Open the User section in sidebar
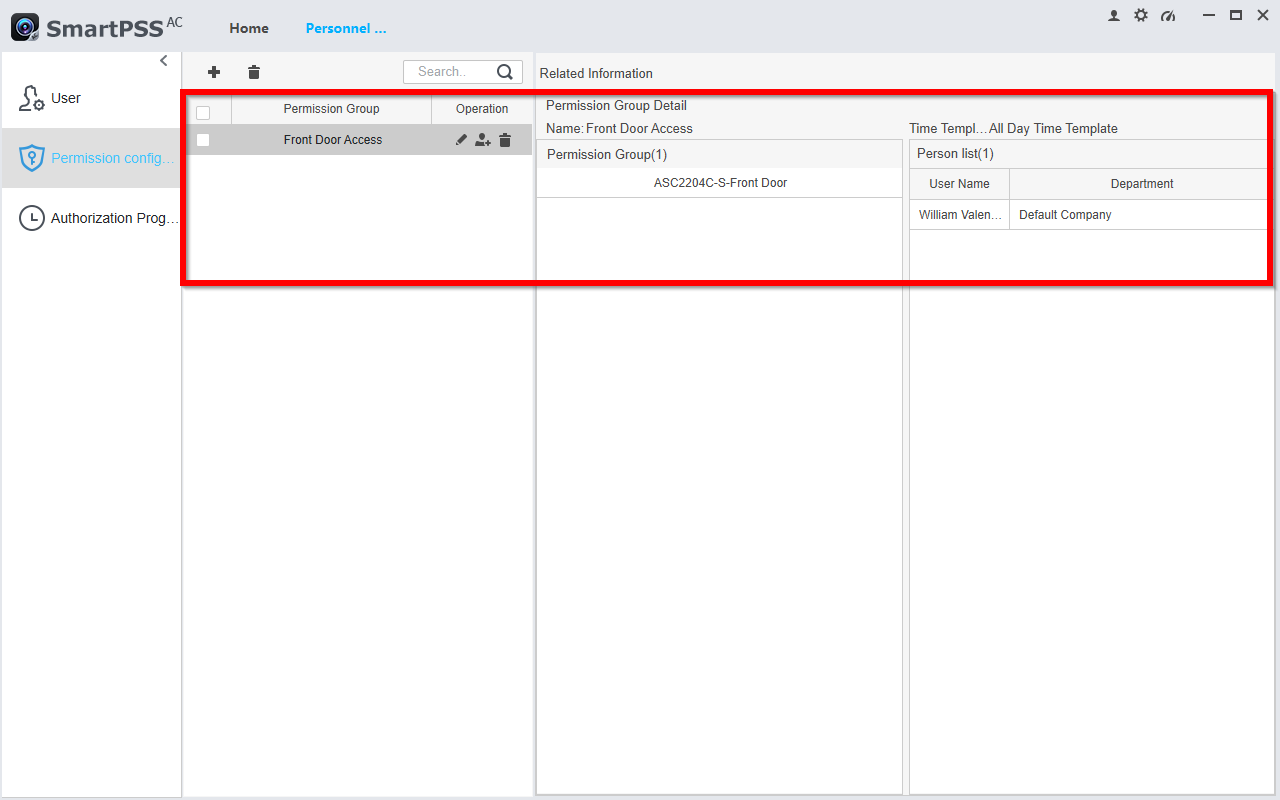The image size is (1280, 800). 91,98
